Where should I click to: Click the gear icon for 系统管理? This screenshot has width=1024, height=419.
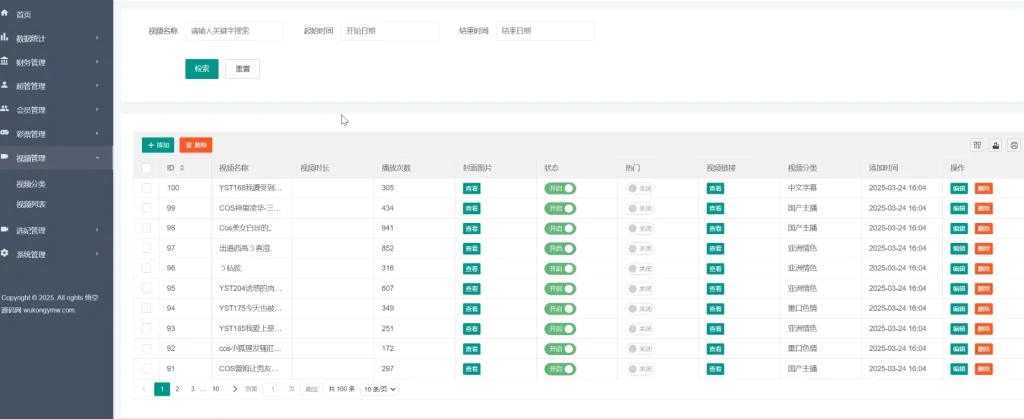6,254
